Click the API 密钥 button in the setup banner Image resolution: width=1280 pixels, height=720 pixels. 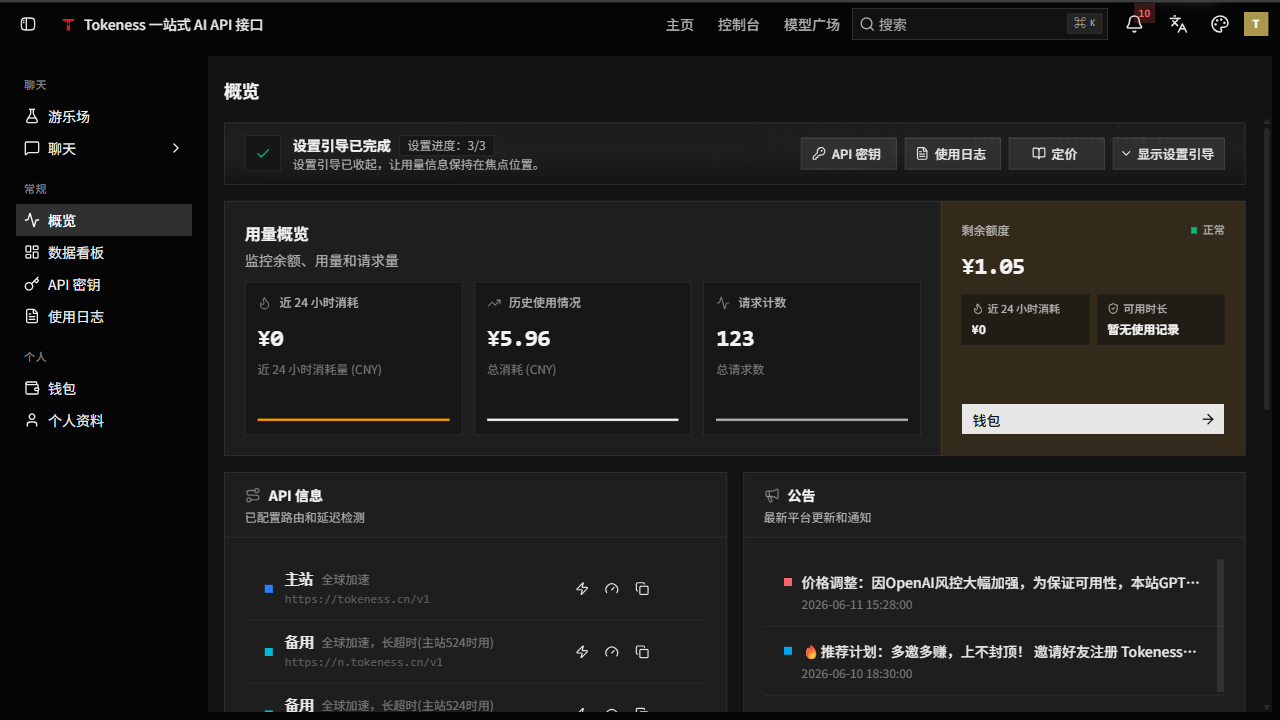pos(848,154)
